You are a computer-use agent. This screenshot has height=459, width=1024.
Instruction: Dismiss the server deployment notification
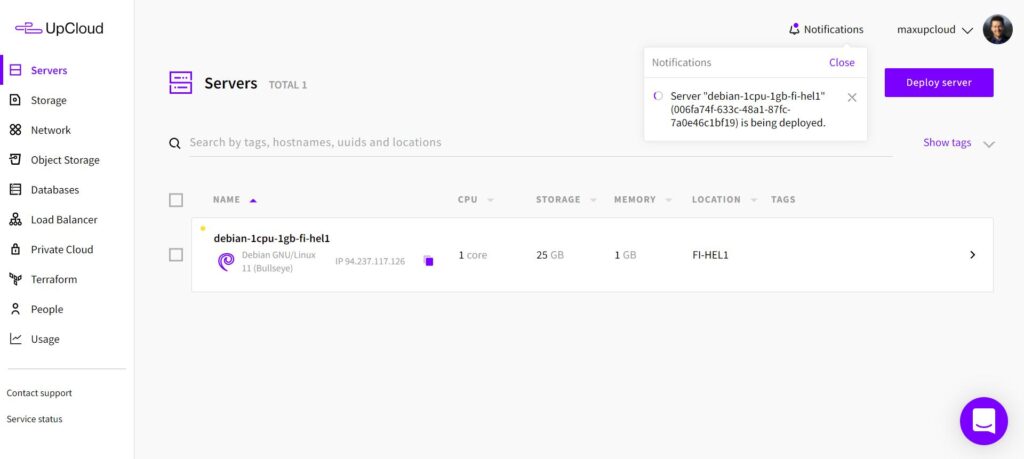(x=852, y=97)
